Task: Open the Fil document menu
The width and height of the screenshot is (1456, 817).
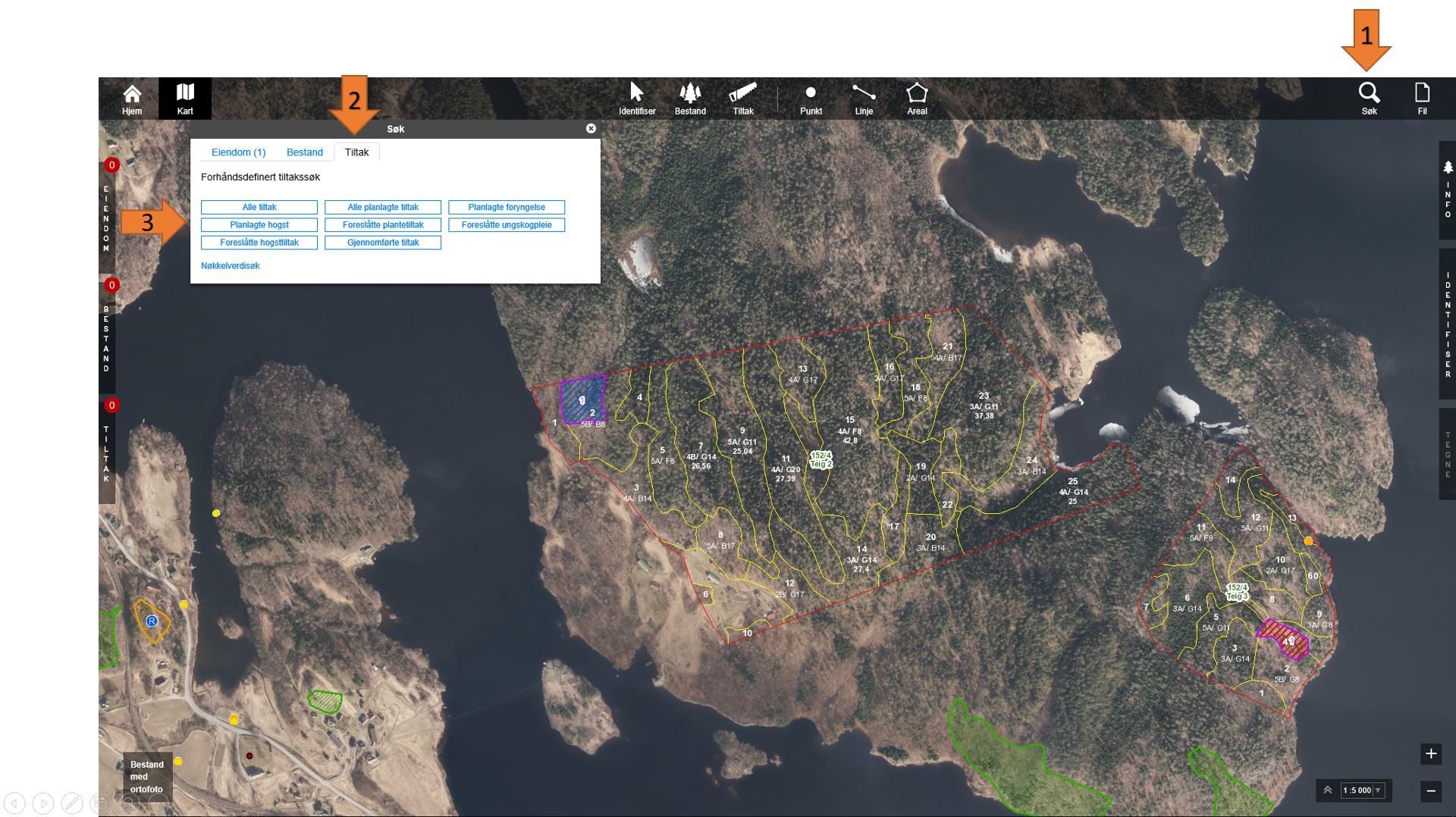Action: (1422, 99)
